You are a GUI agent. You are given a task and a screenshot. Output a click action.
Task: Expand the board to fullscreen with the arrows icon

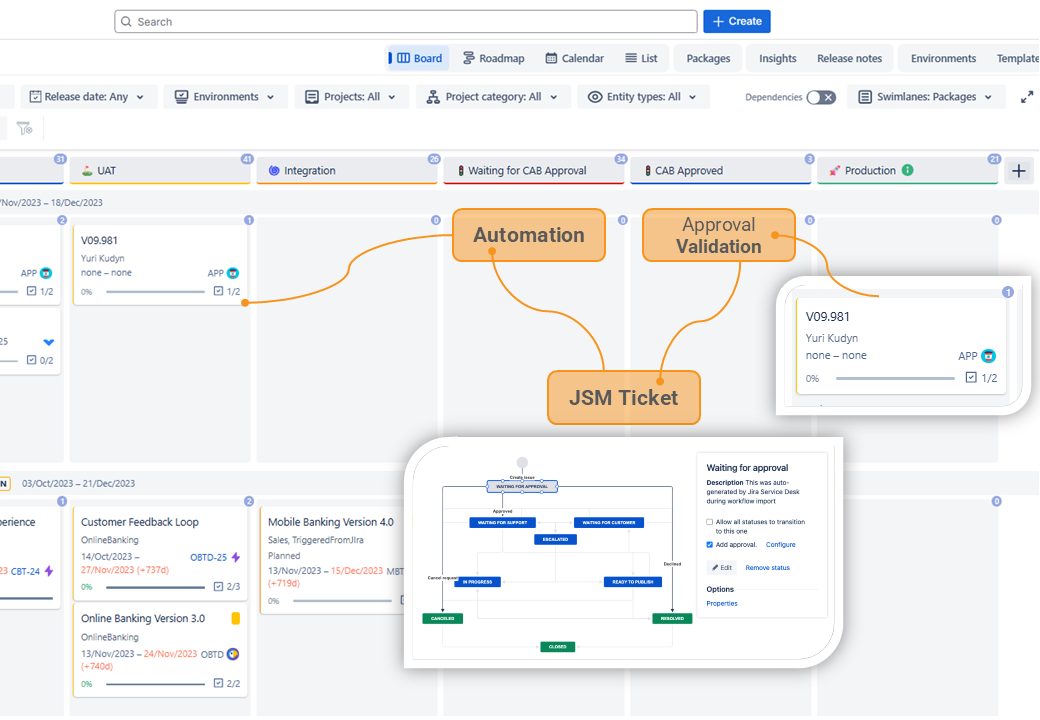(x=1027, y=97)
